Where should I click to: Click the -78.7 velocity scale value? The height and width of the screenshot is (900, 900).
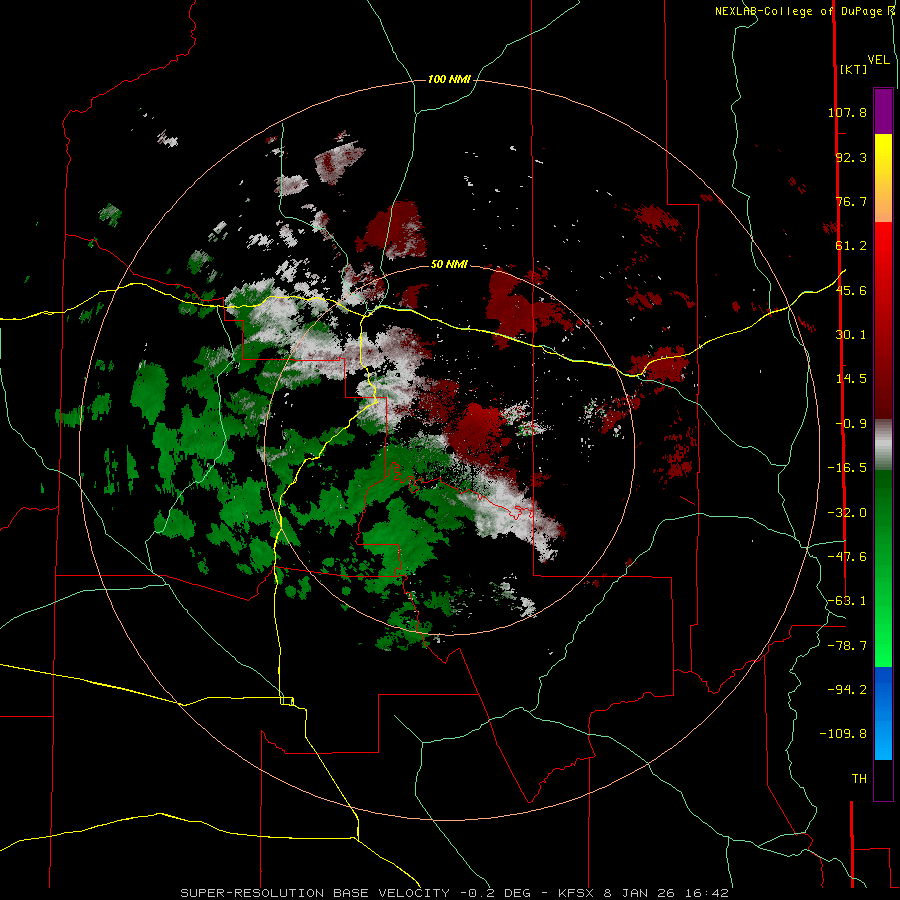847,646
